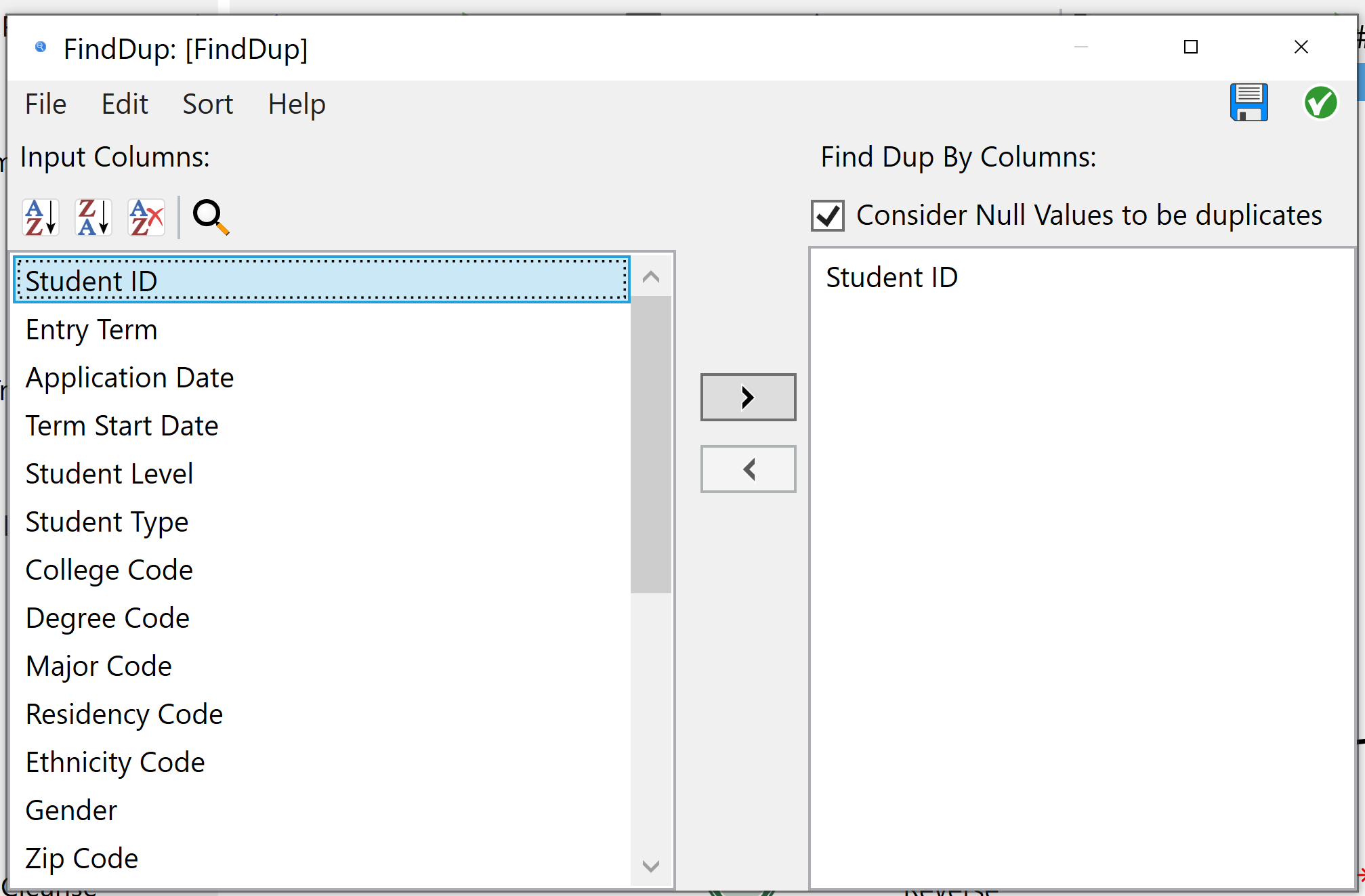Remove column with left arrow button
This screenshot has width=1365, height=896.
pyautogui.click(x=748, y=469)
